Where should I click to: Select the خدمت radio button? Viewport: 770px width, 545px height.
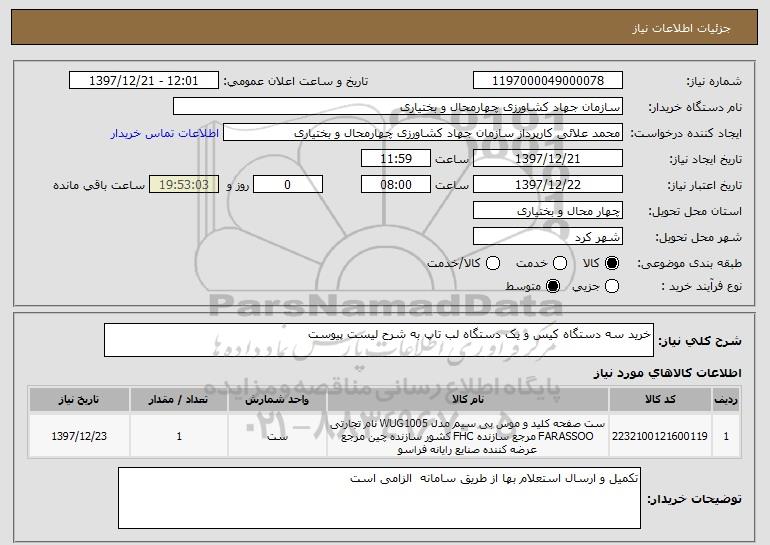click(x=559, y=264)
